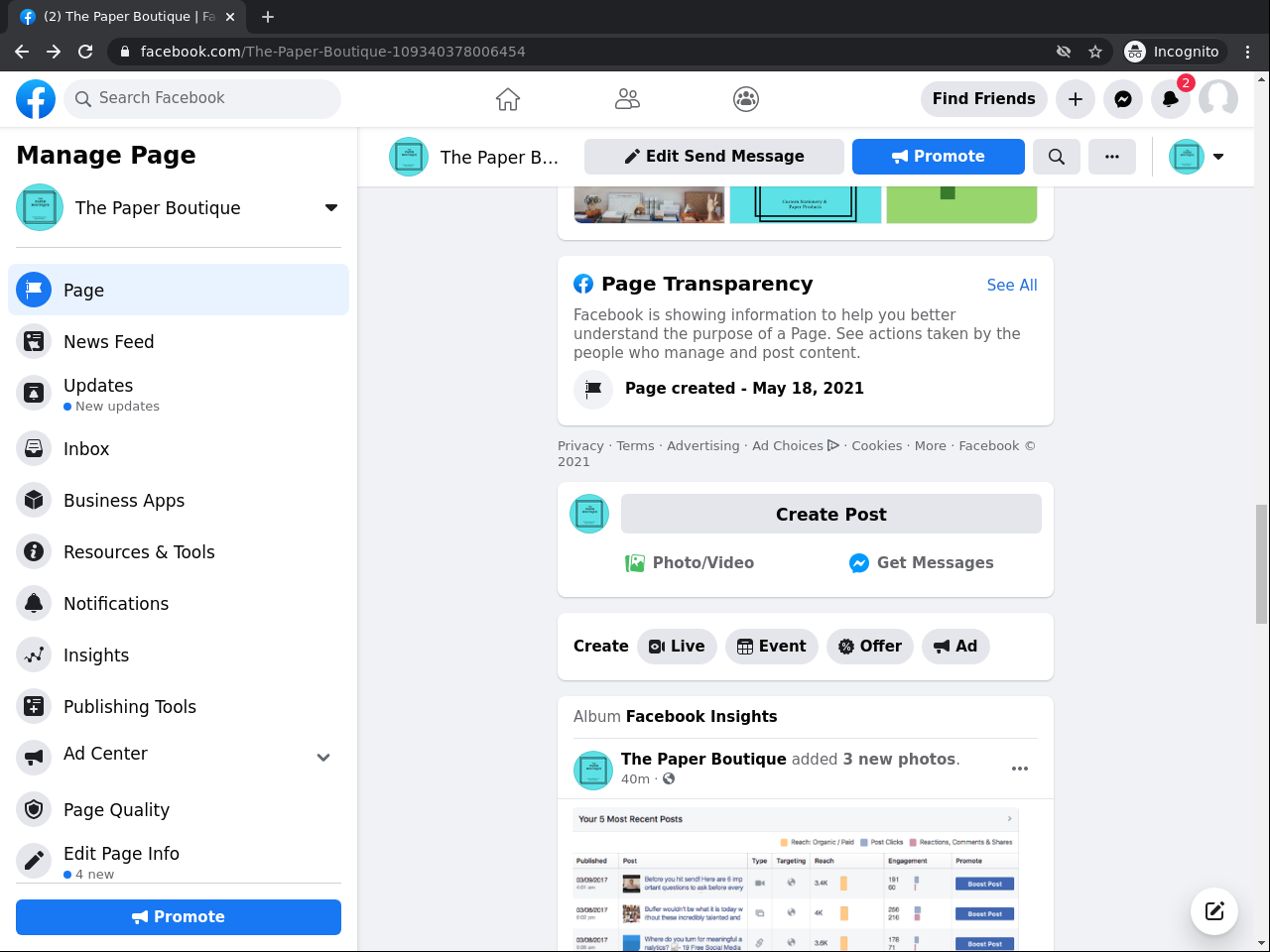Open News Feed from the sidebar
This screenshot has width=1270, height=952.
[179, 341]
